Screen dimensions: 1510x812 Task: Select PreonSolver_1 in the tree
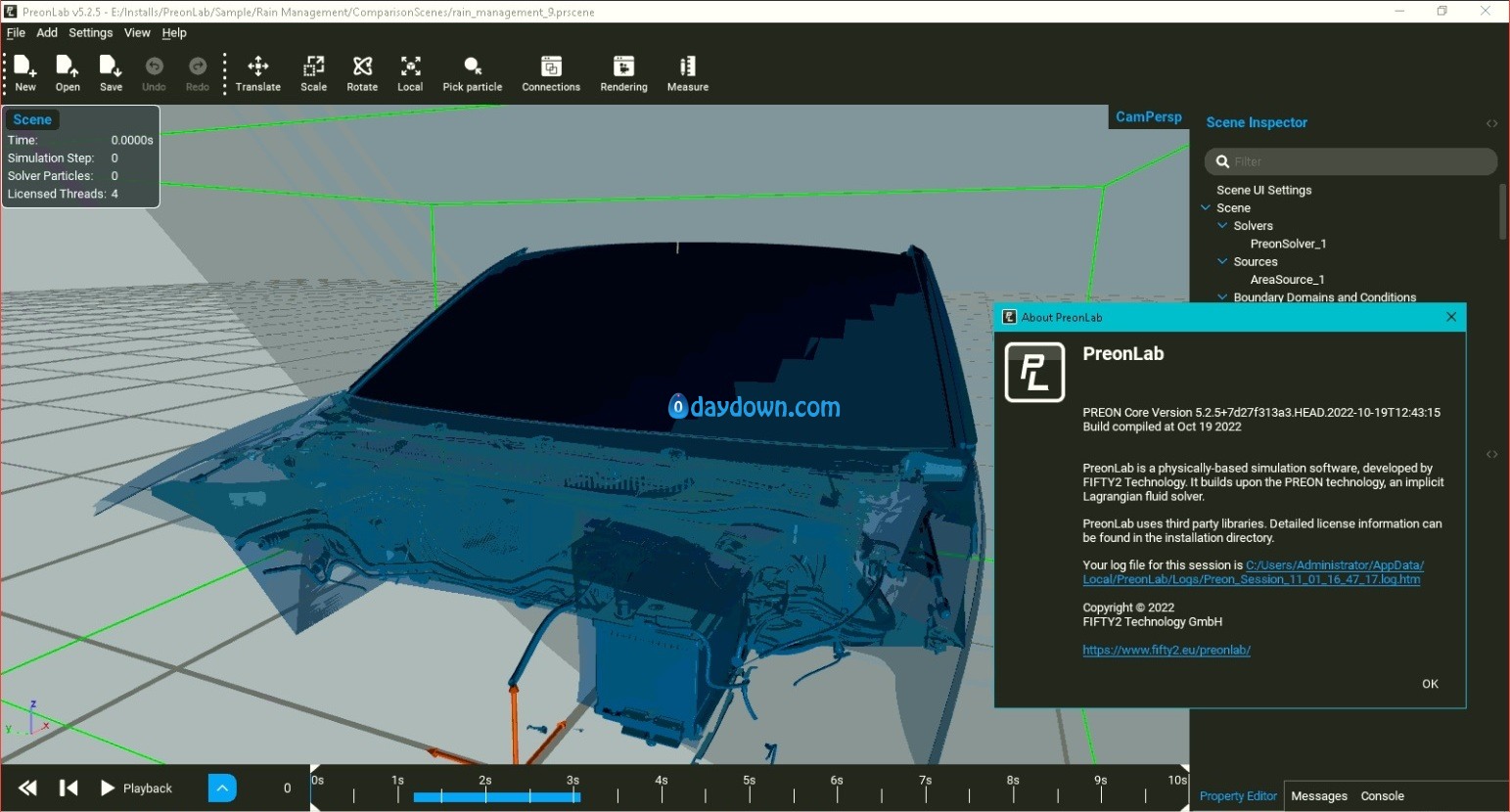(x=1288, y=244)
